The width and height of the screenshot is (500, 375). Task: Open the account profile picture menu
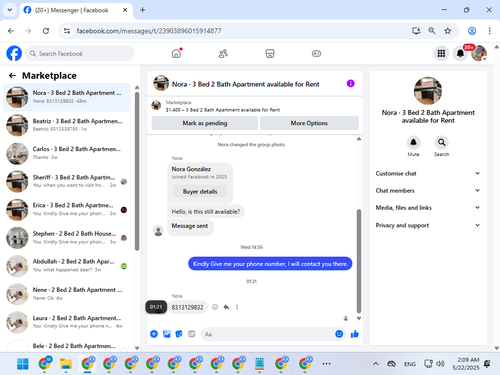[x=479, y=53]
